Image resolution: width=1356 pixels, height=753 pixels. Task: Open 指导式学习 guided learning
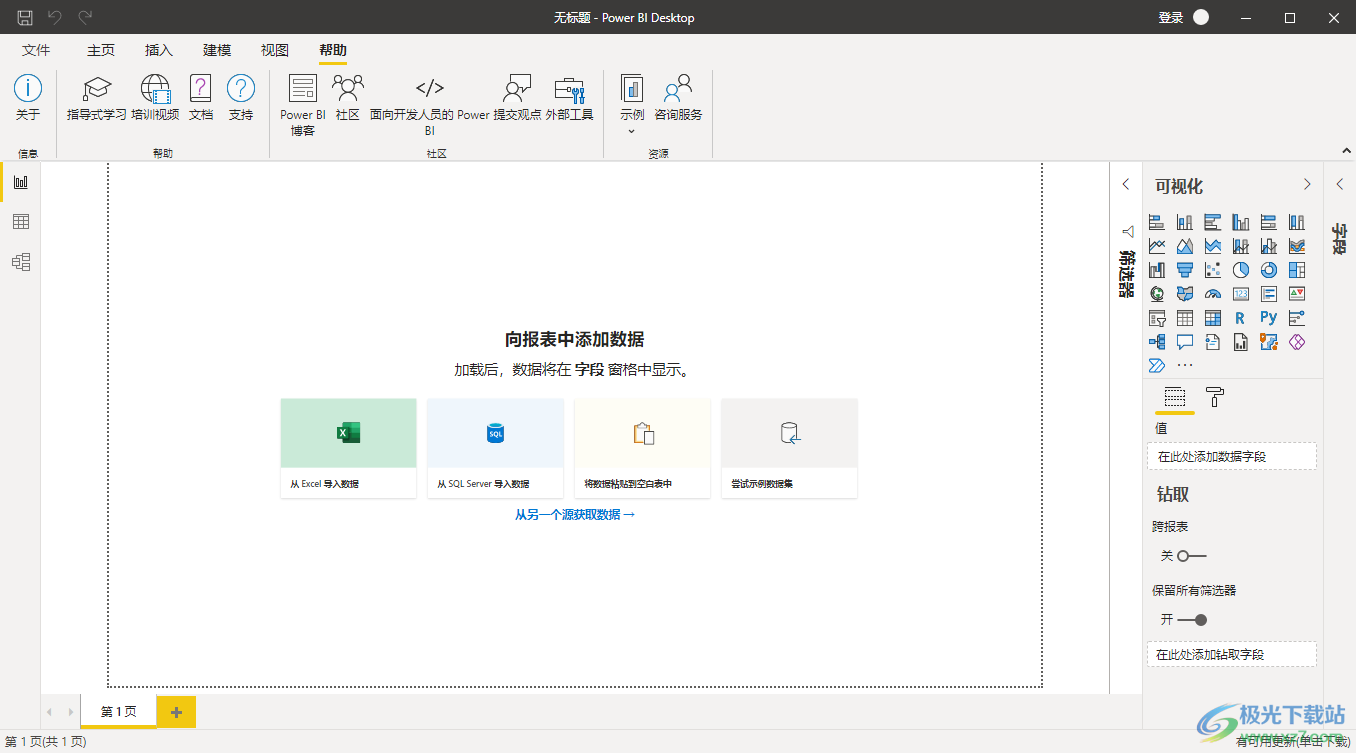click(97, 98)
